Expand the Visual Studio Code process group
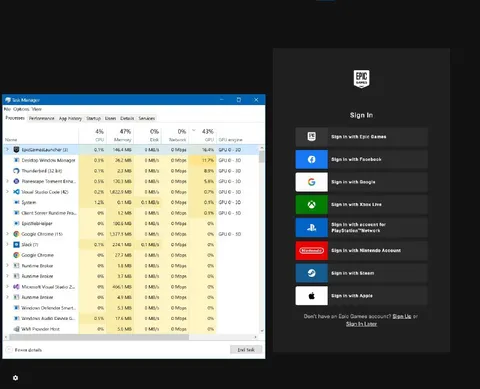 (x=7, y=191)
